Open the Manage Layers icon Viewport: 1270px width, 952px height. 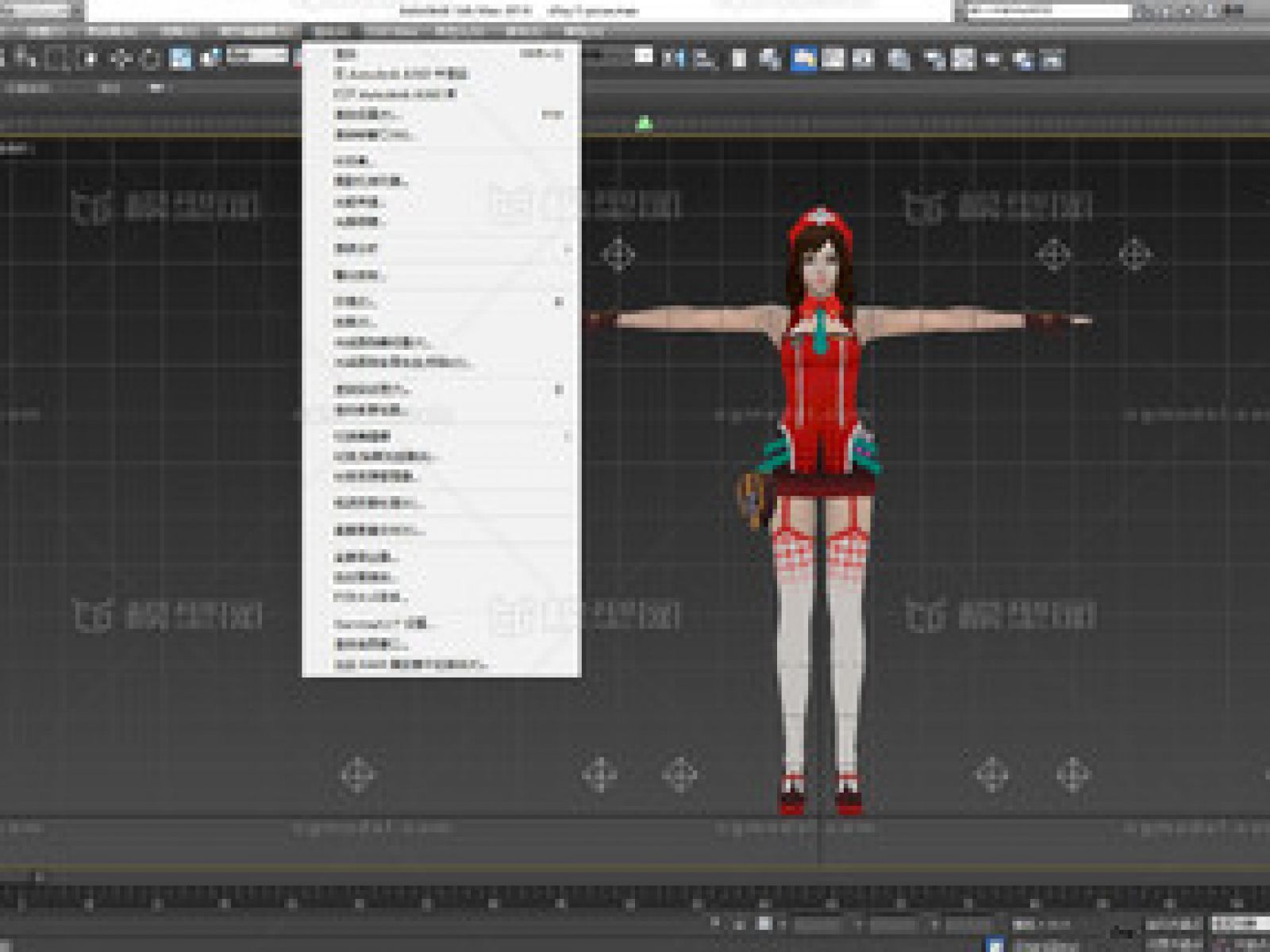pyautogui.click(x=770, y=59)
